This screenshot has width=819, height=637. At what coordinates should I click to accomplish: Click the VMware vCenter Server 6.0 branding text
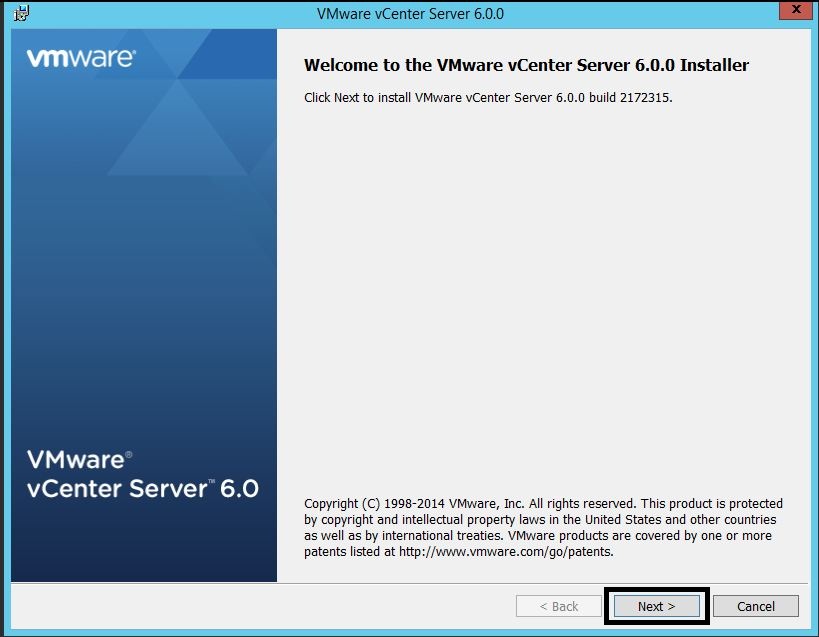pos(142,474)
